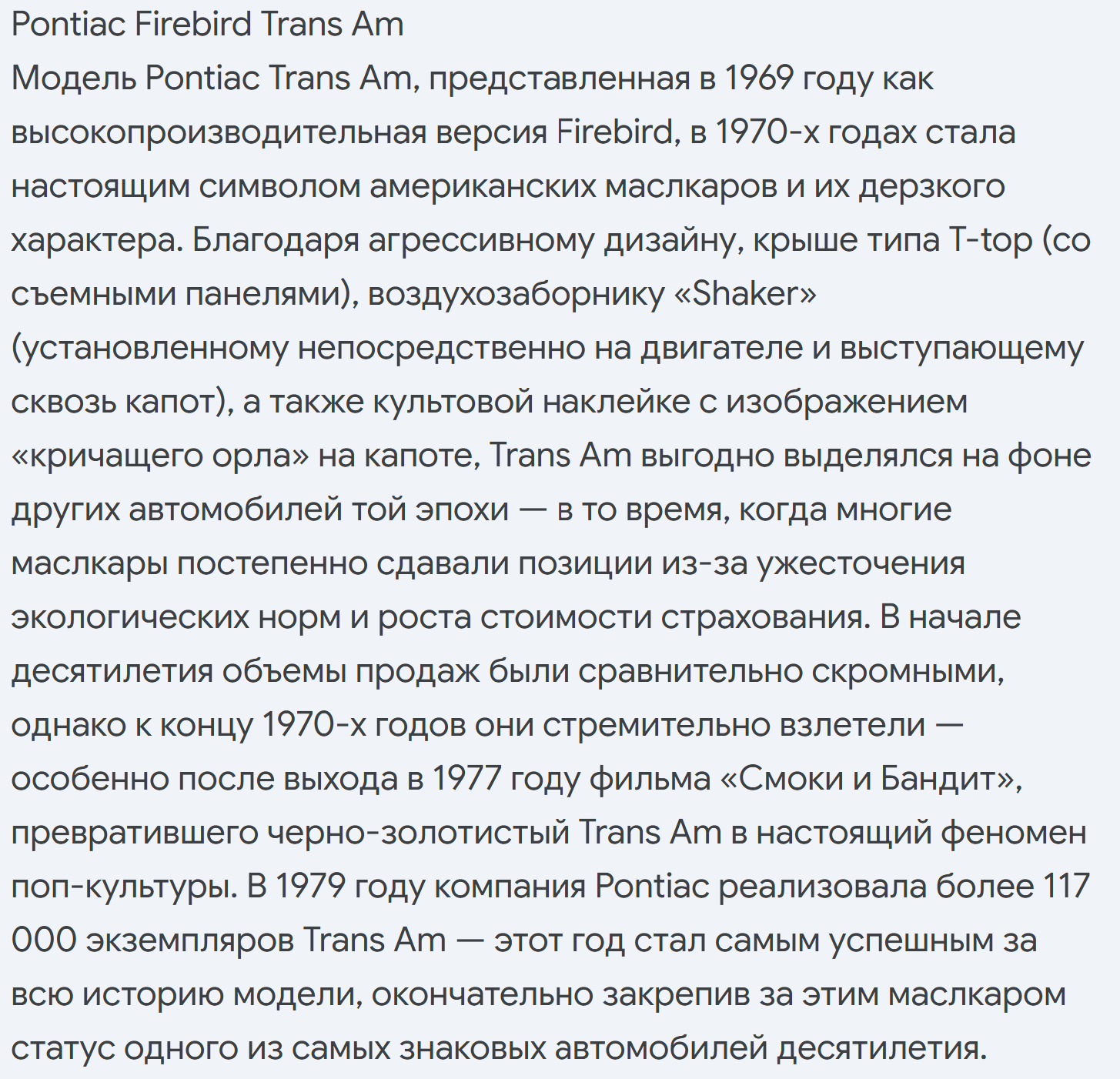Click the word воздухозаборнику
This screenshot has width=1120, height=1079.
pyautogui.click(x=516, y=295)
